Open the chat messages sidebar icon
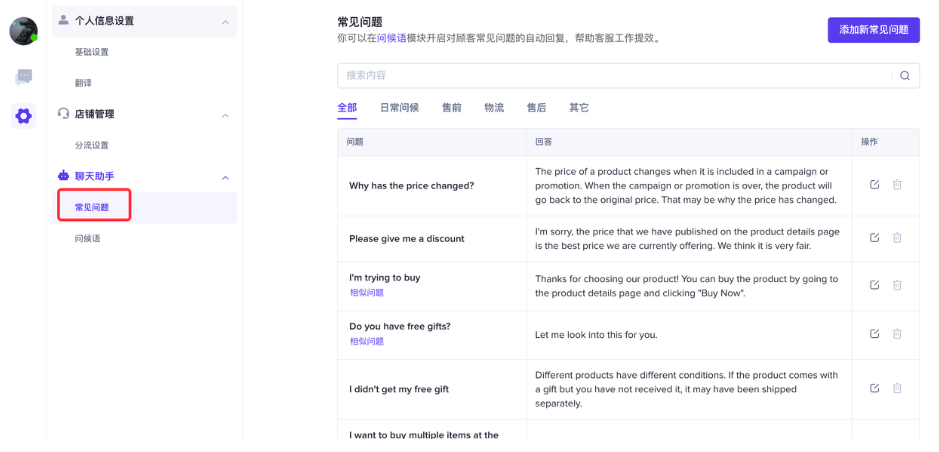This screenshot has width=939, height=452. coord(24,77)
